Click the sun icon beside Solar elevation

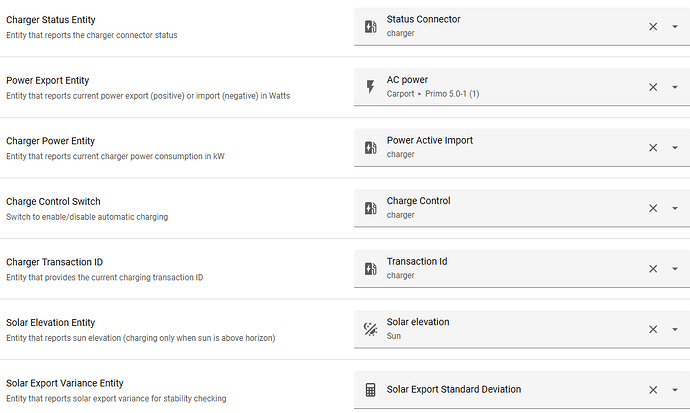coord(371,329)
